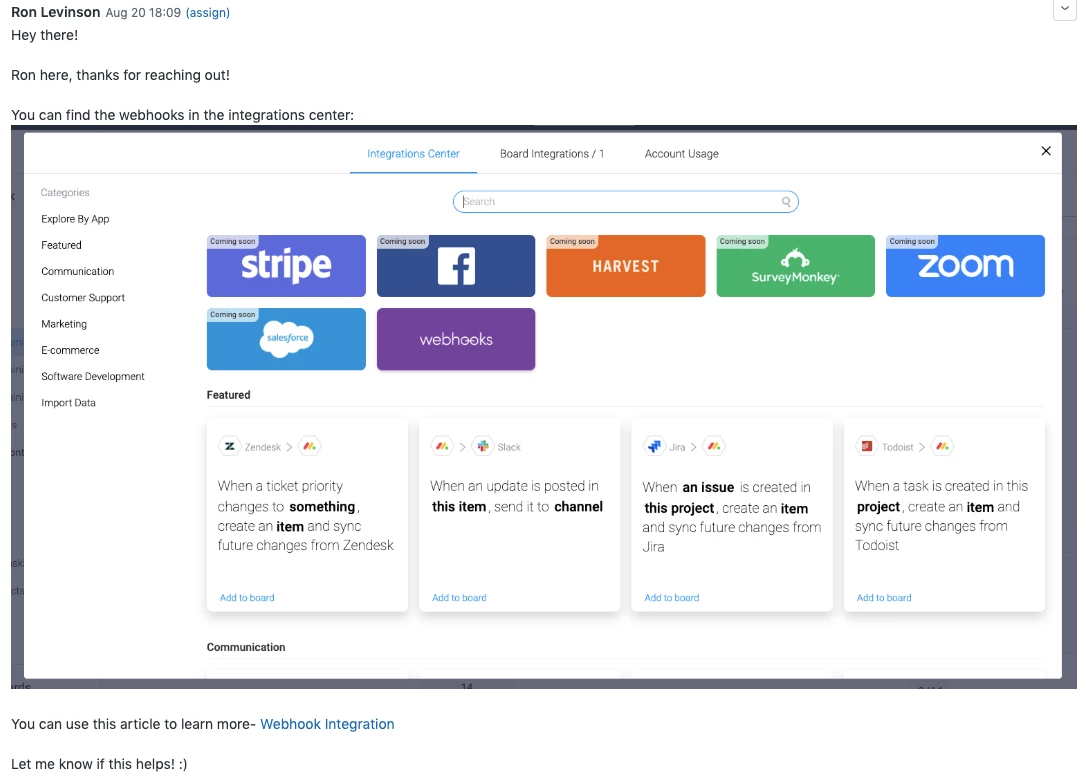
Task: Select the Software Development category
Action: pyautogui.click(x=93, y=377)
